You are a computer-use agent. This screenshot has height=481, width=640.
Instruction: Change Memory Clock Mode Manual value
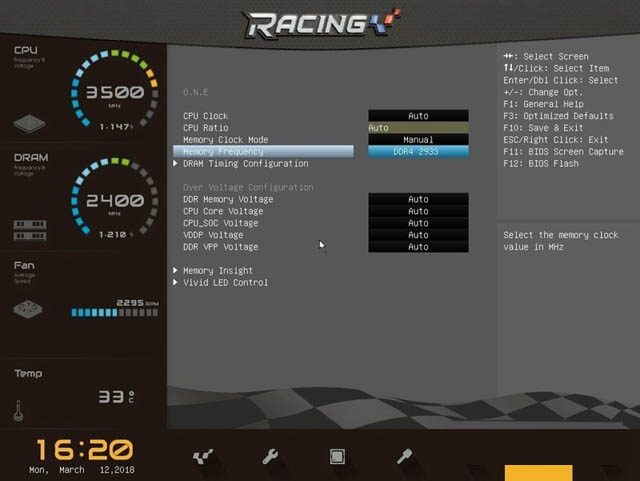coord(418,140)
